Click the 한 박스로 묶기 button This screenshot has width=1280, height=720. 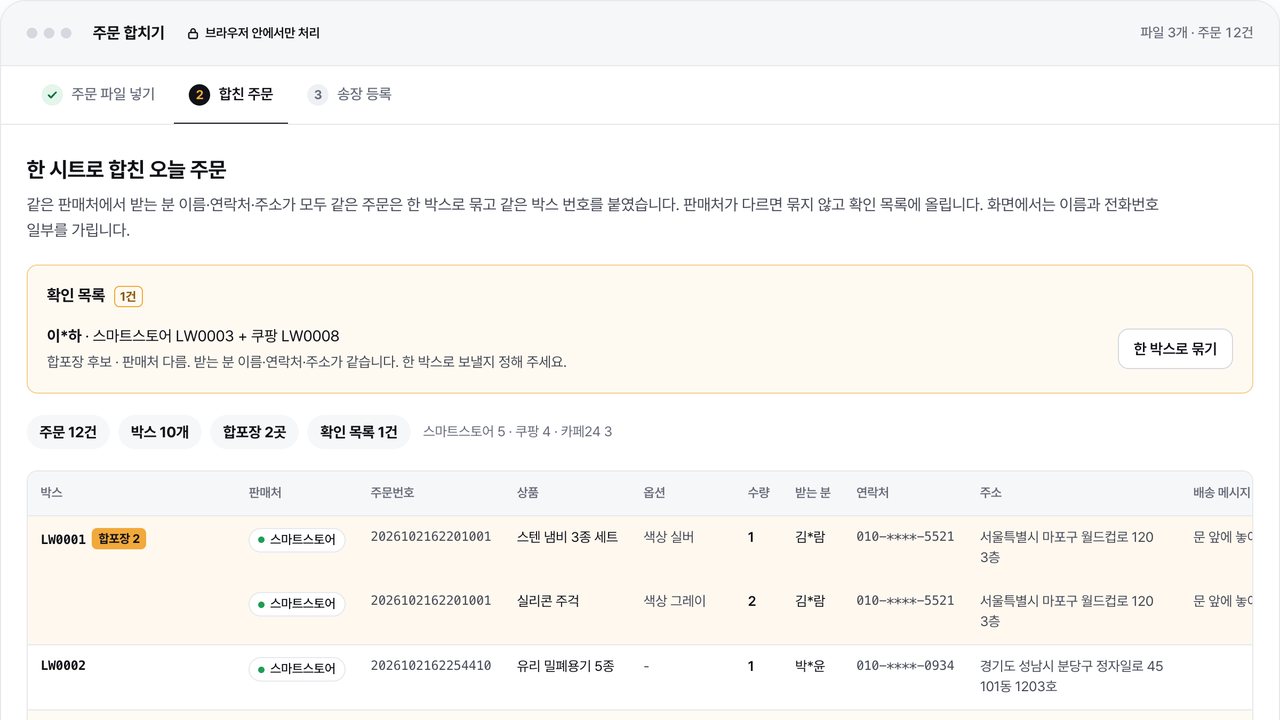pos(1175,349)
